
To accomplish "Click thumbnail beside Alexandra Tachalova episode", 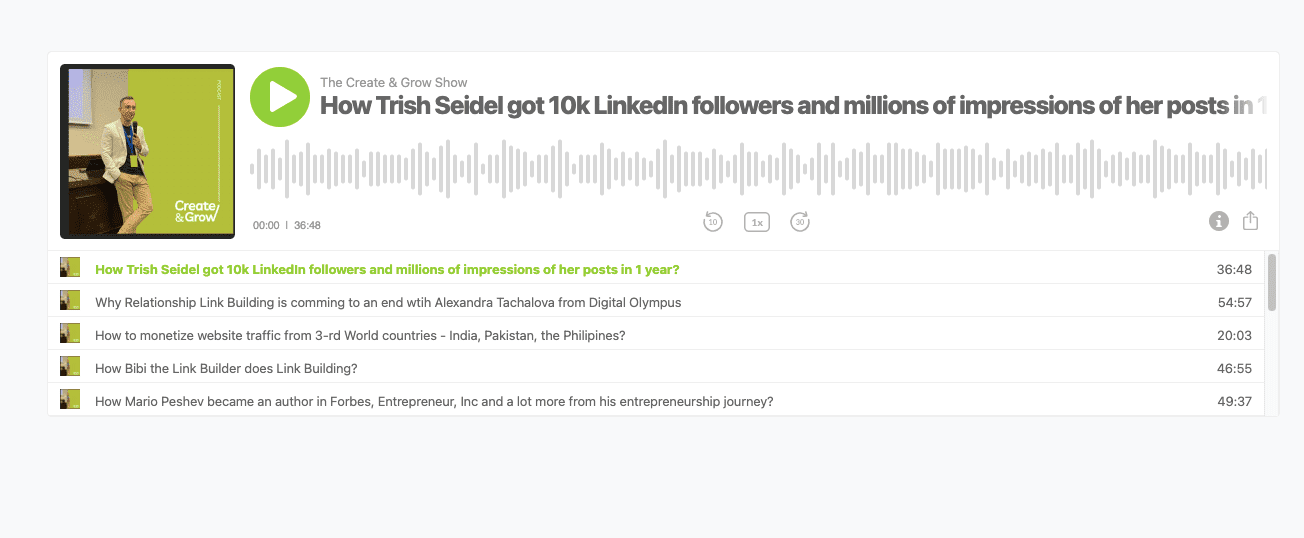I will pyautogui.click(x=70, y=300).
